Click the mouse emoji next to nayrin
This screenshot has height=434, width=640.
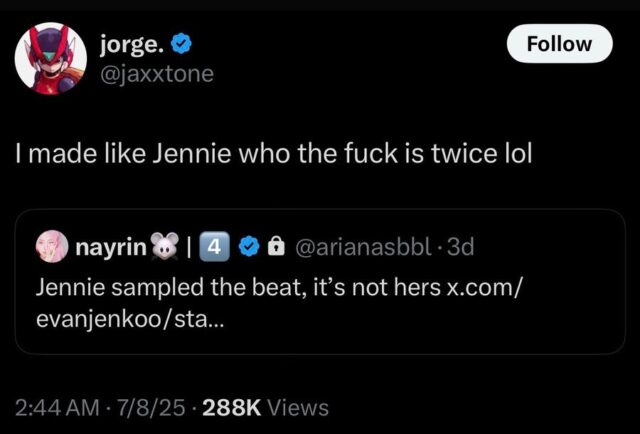click(165, 245)
